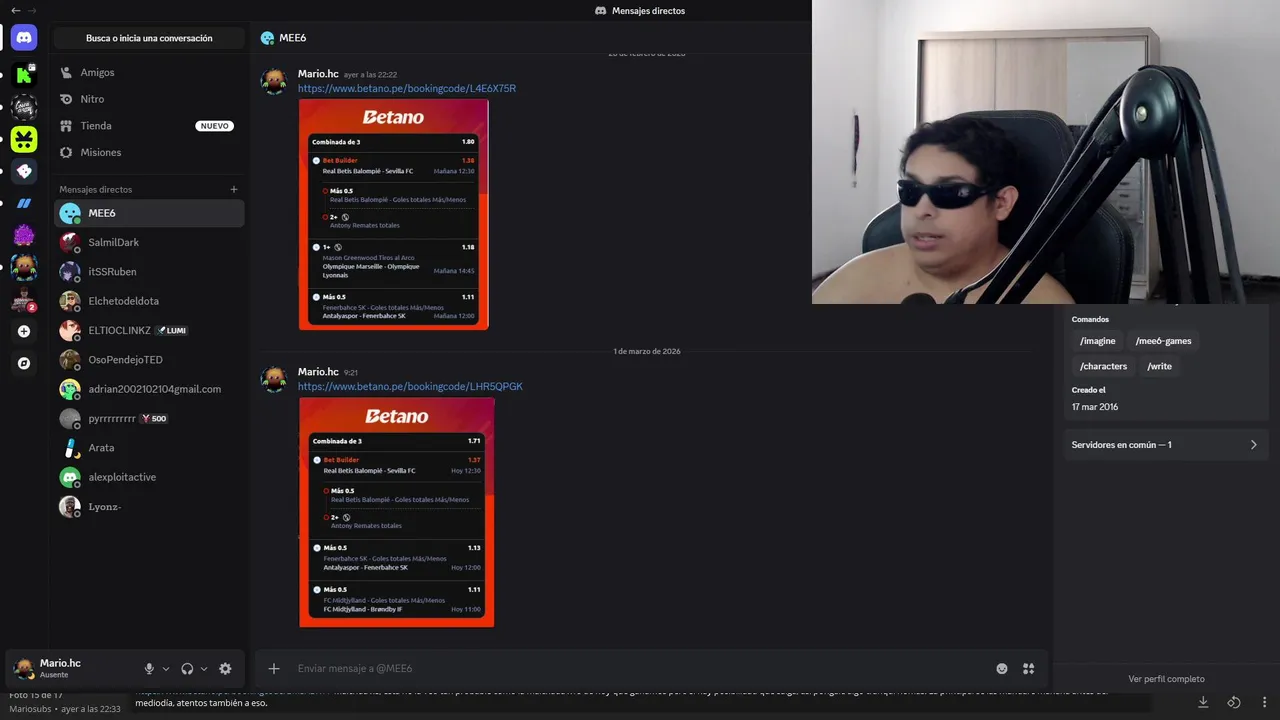Click the /write command chip
The height and width of the screenshot is (720, 1280).
click(1159, 366)
